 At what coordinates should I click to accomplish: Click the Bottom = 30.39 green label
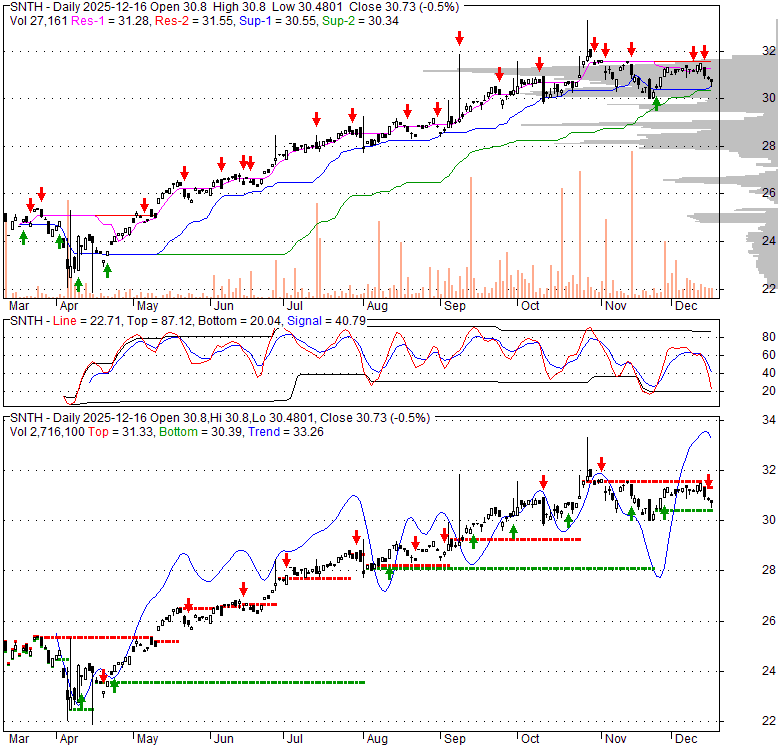click(201, 432)
